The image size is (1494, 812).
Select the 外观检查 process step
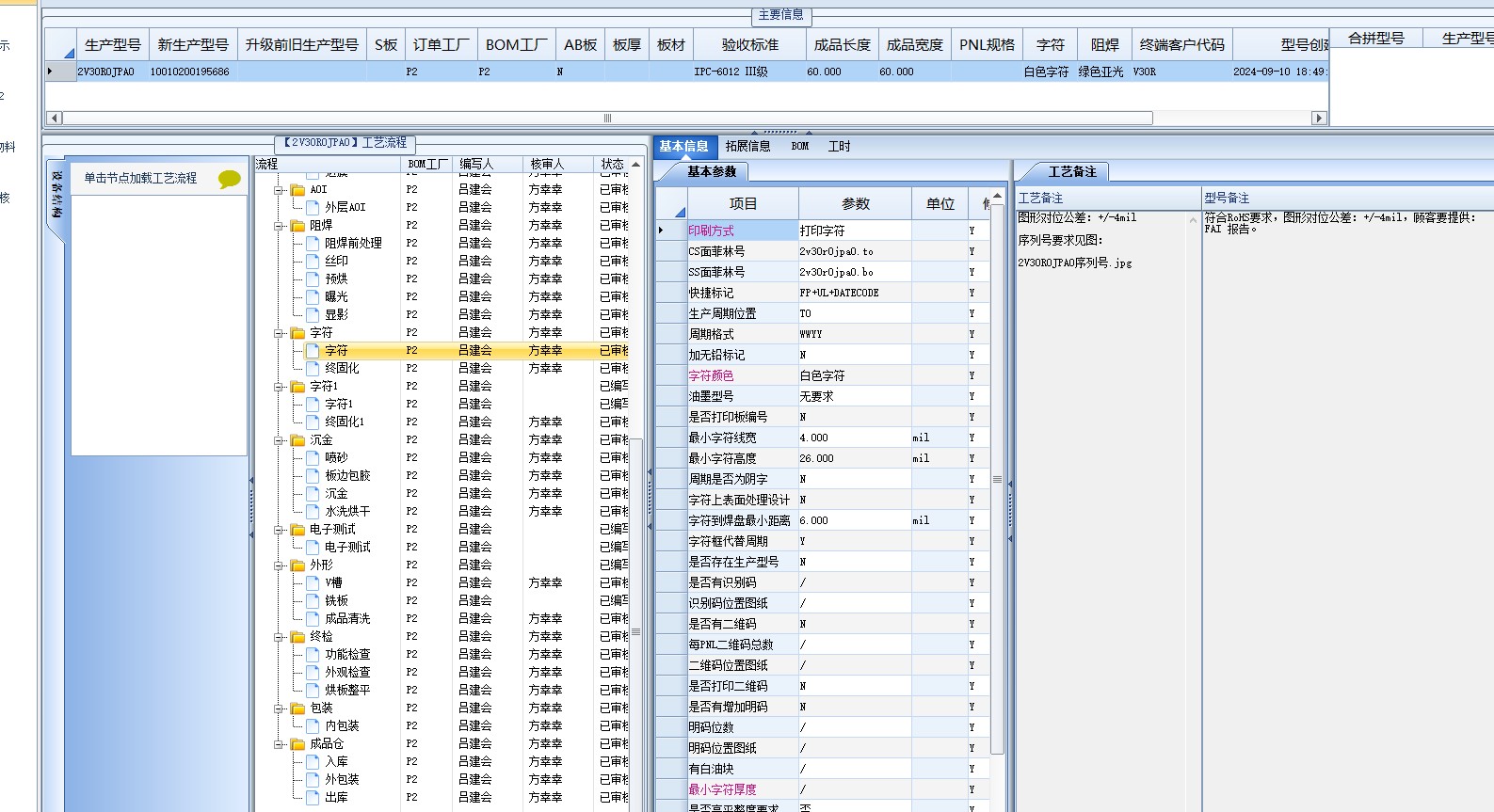point(347,672)
